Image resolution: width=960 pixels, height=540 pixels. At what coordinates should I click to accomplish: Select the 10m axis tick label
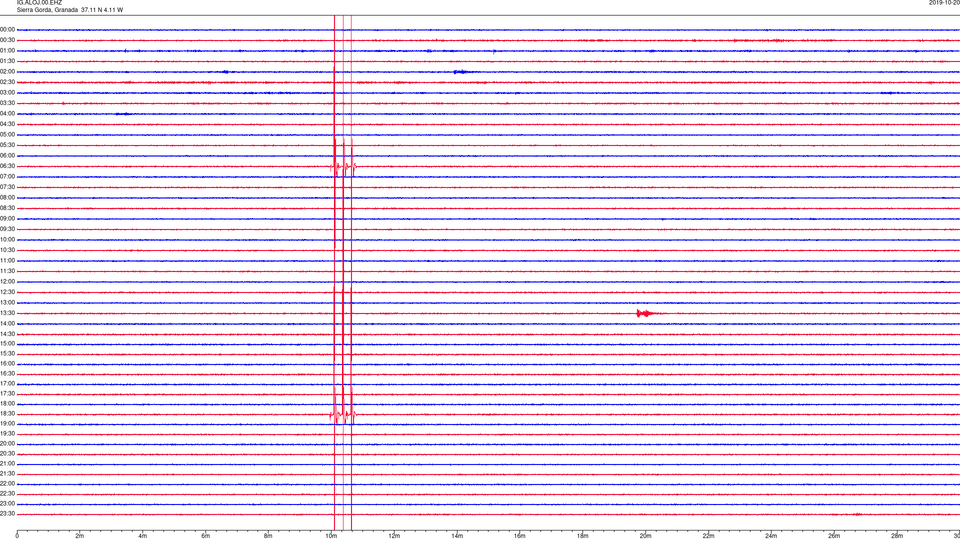click(x=331, y=536)
